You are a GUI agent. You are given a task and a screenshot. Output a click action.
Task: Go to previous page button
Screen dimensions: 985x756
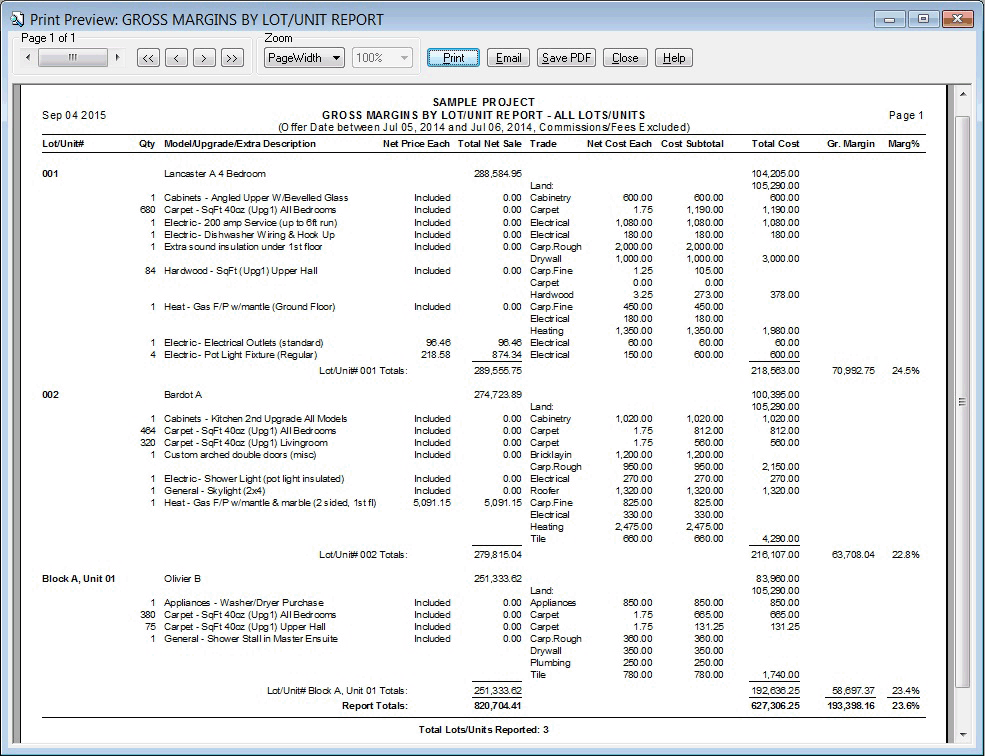click(x=177, y=58)
